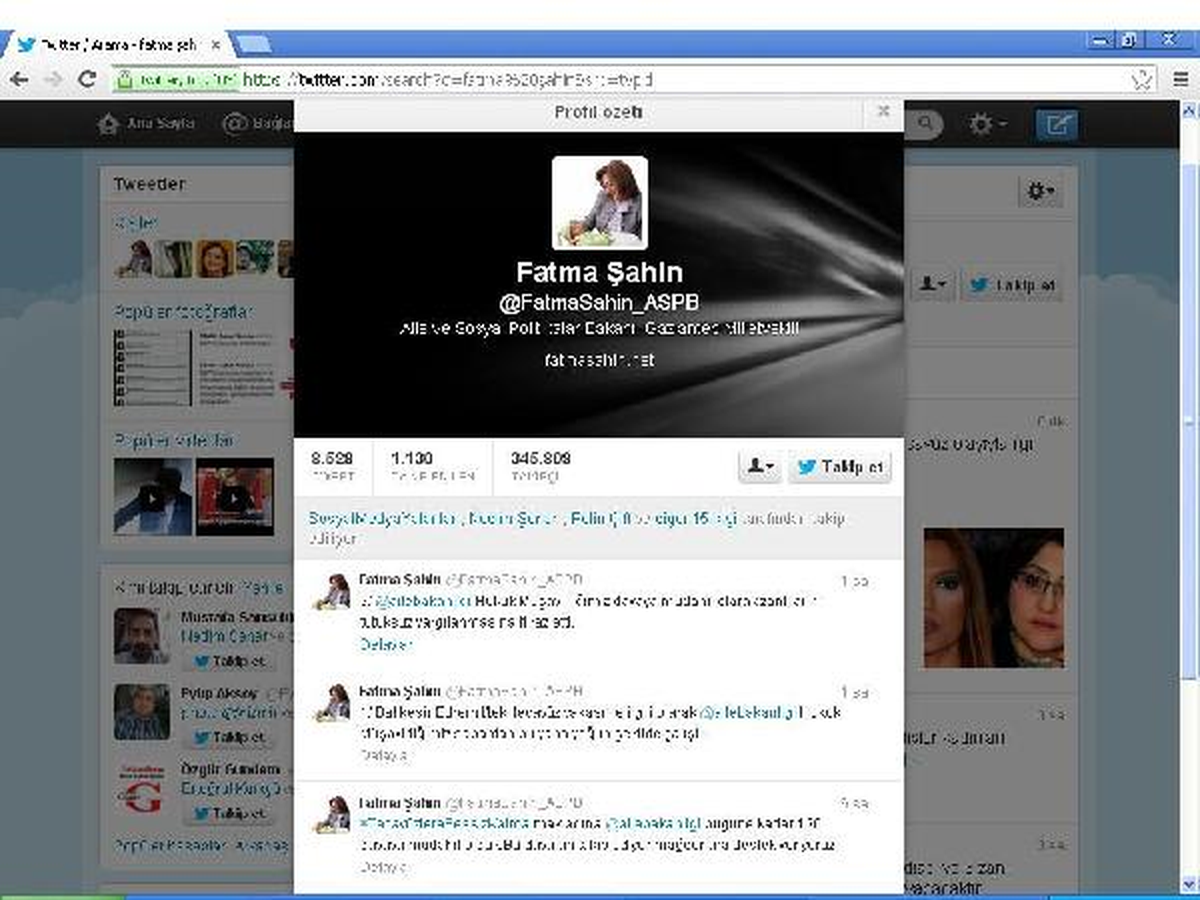Close the Profil özeti popup
The width and height of the screenshot is (1200, 900).
click(883, 112)
